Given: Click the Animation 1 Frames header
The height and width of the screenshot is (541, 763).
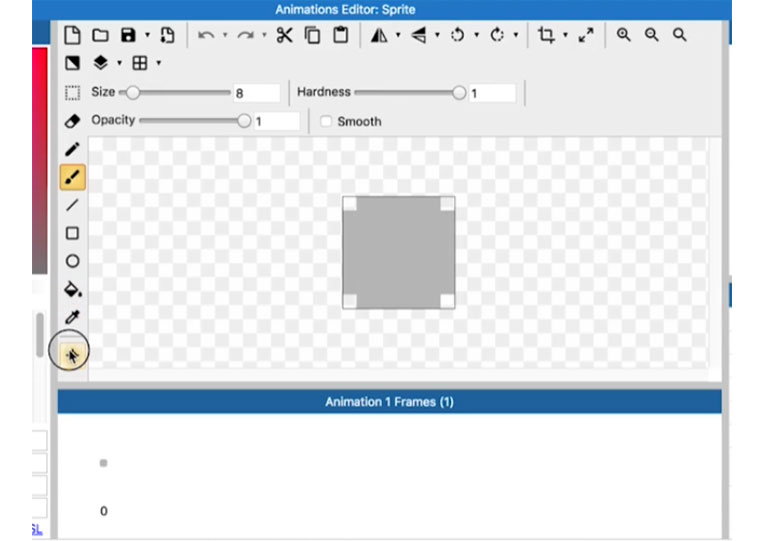Looking at the screenshot, I should pyautogui.click(x=389, y=402).
